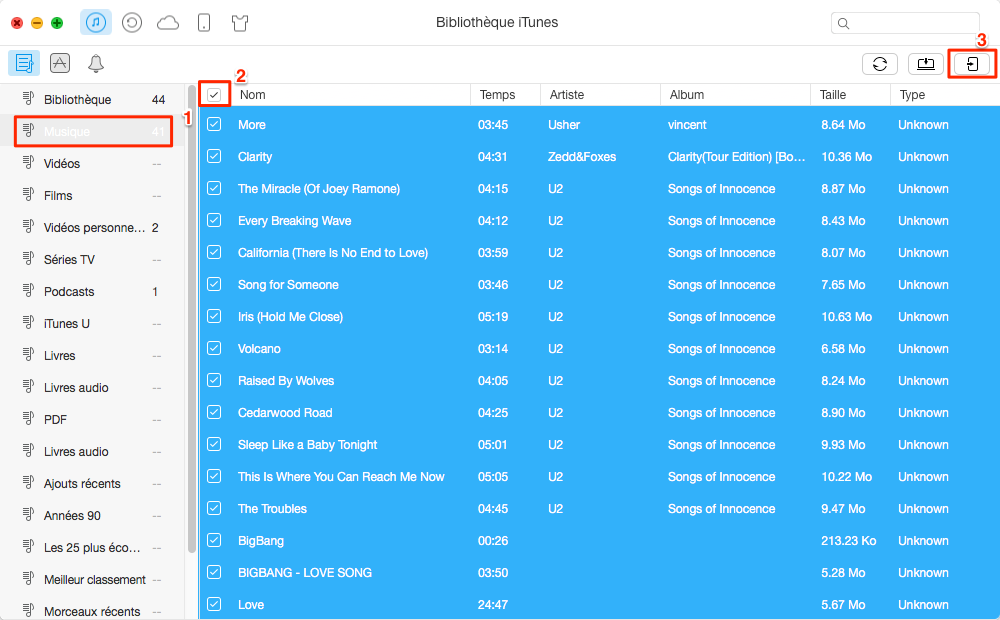Select the Song for Someone row title
Screen dimensions: 1000x620
[x=288, y=284]
